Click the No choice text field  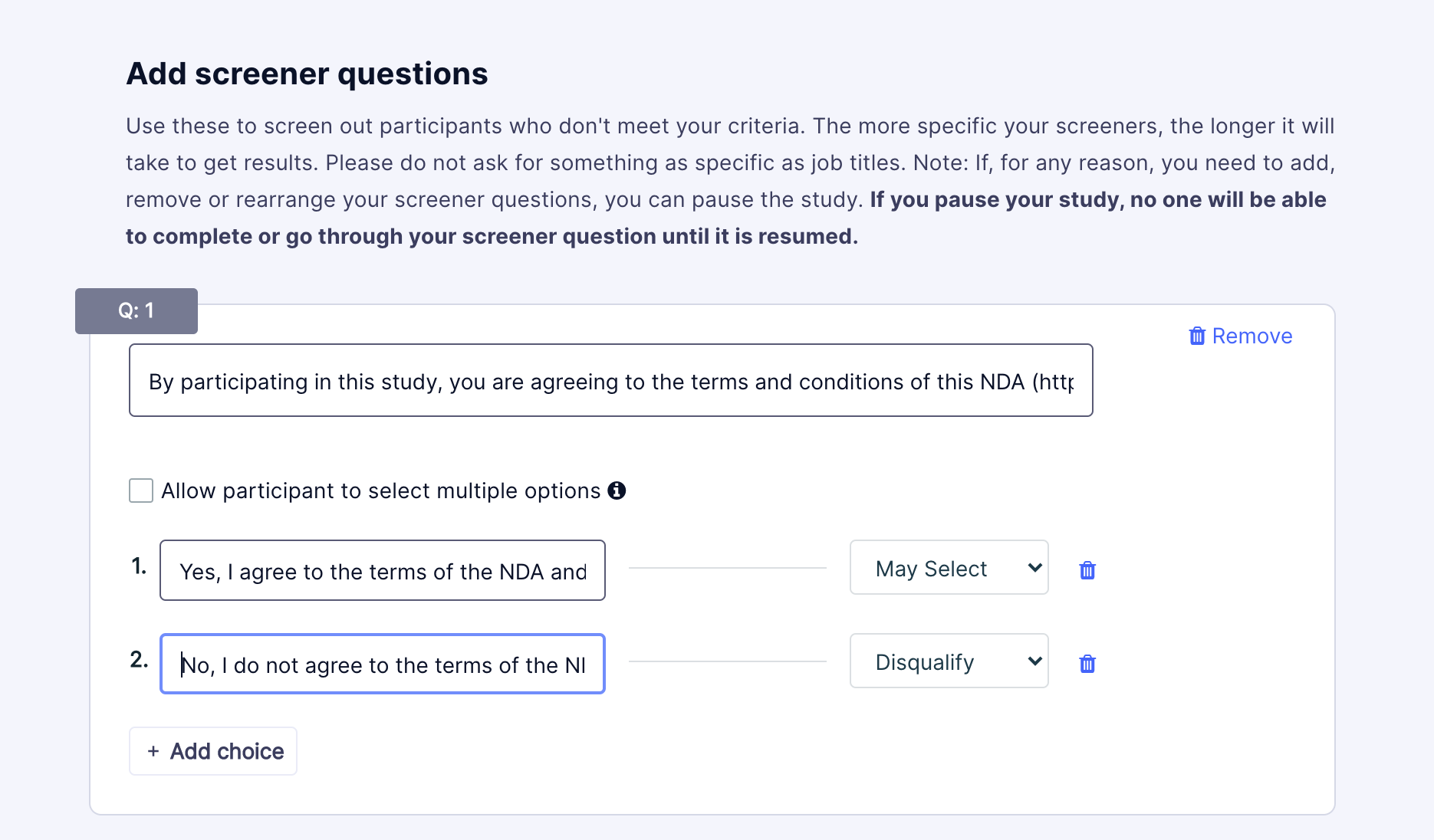[x=382, y=664]
